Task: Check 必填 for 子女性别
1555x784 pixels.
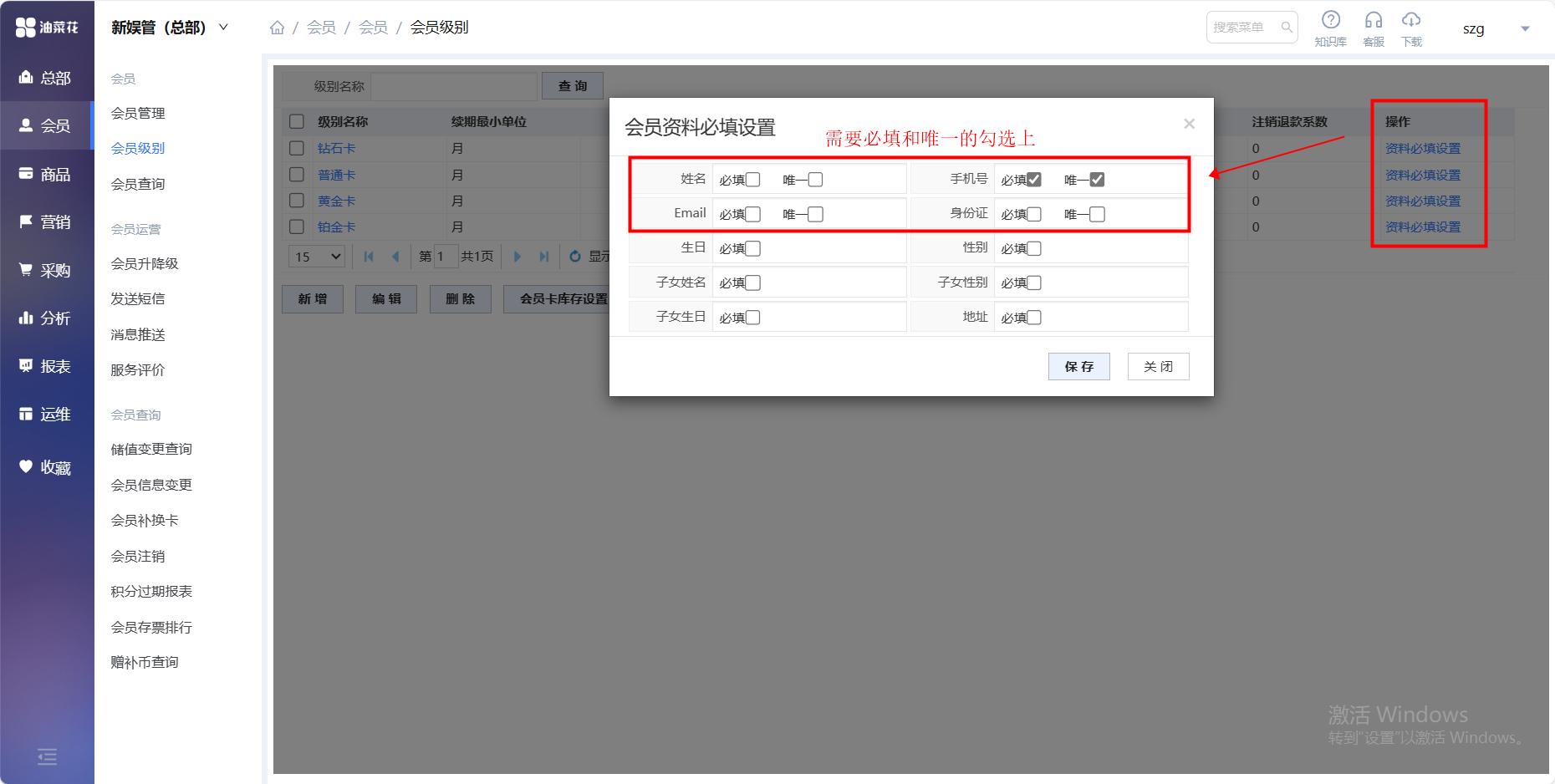Action: [1034, 283]
